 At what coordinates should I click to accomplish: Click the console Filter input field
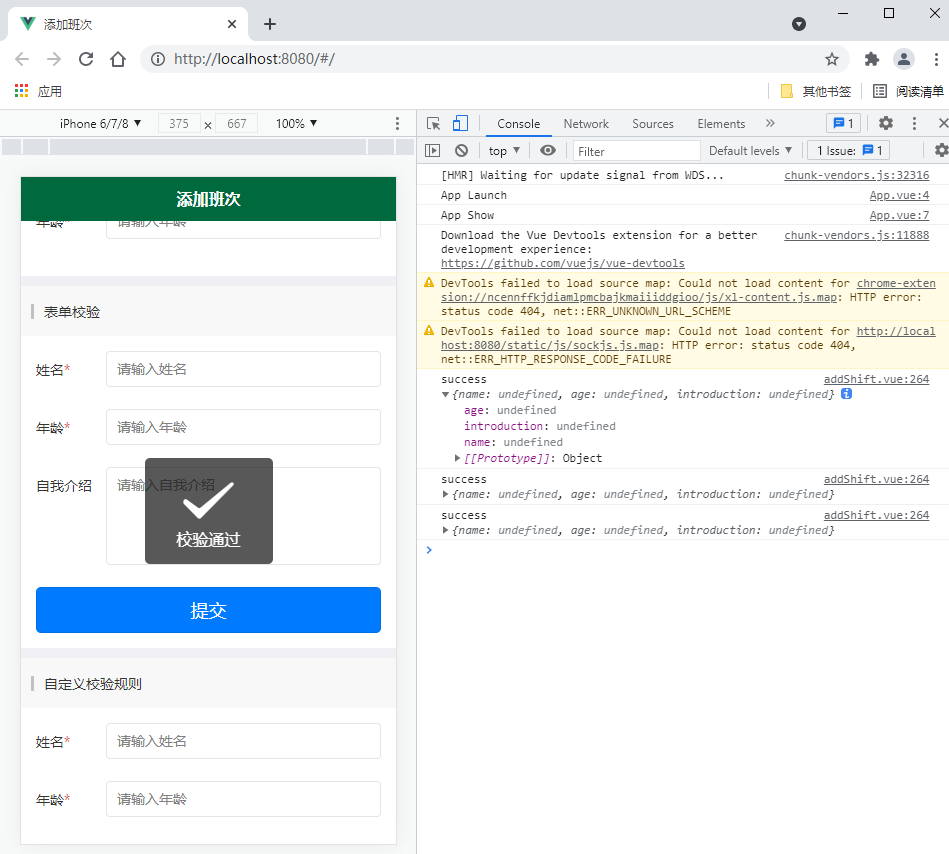(x=637, y=151)
